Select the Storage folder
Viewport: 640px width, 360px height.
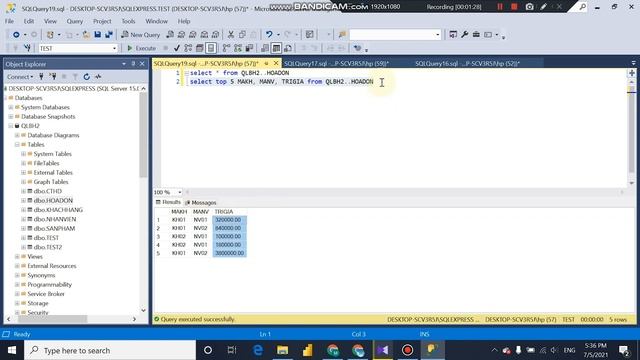(x=38, y=303)
